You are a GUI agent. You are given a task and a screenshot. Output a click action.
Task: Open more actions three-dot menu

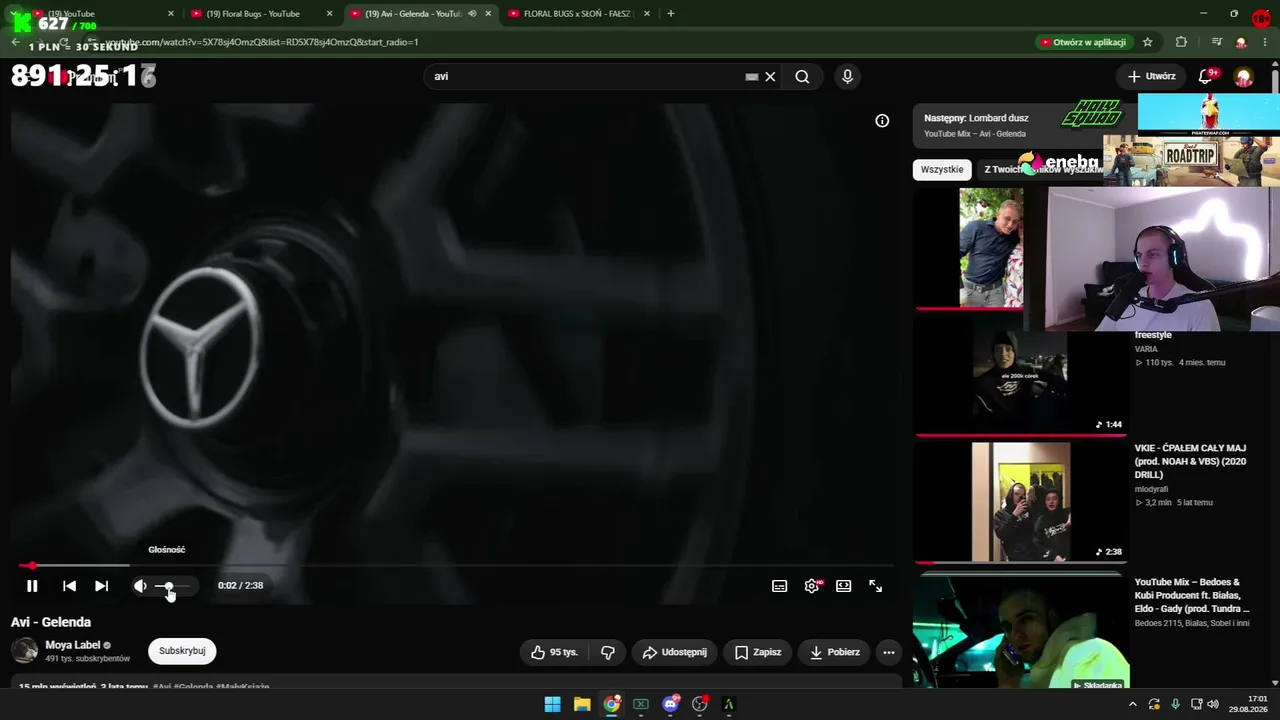888,652
